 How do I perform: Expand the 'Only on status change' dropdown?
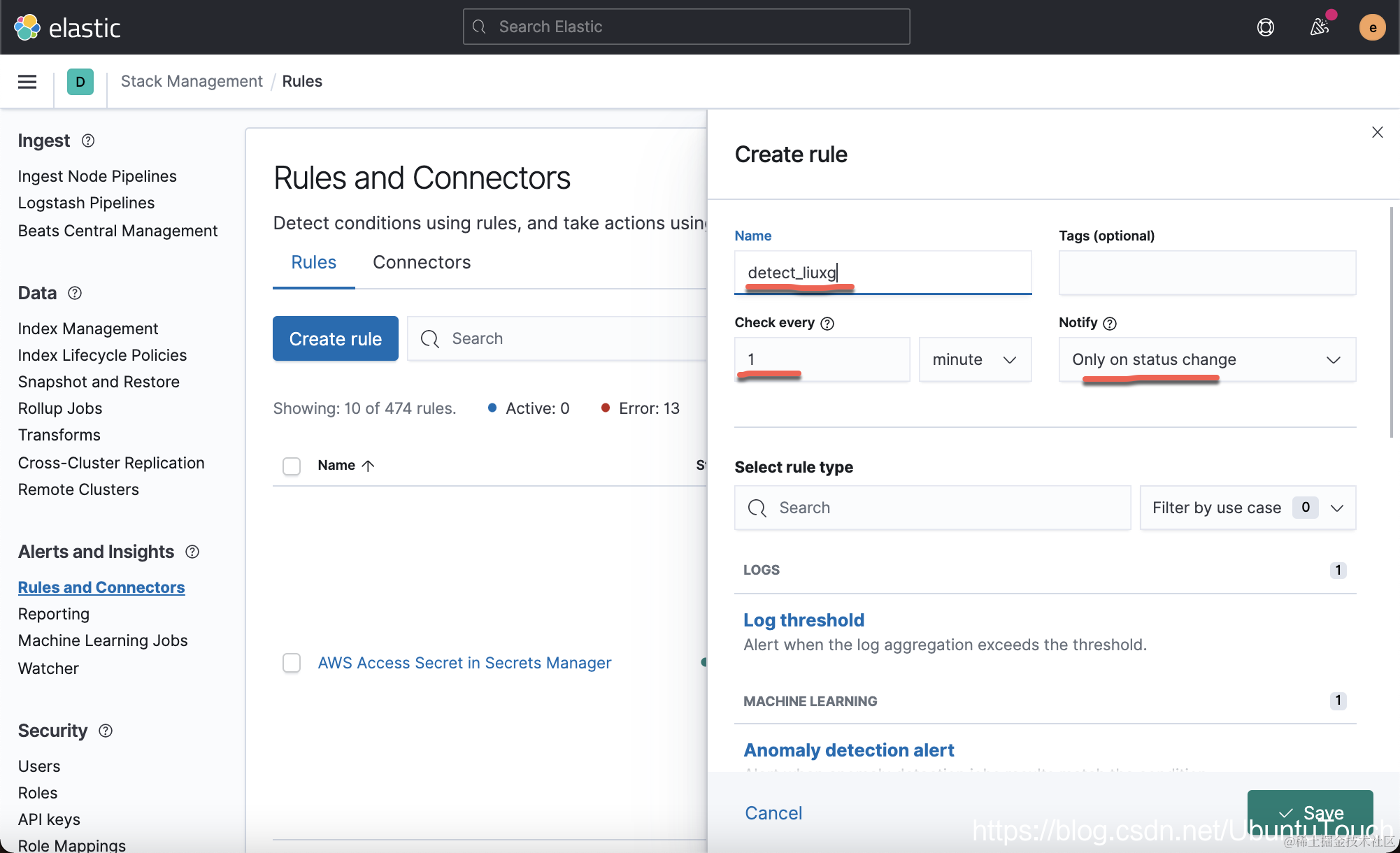(1207, 359)
